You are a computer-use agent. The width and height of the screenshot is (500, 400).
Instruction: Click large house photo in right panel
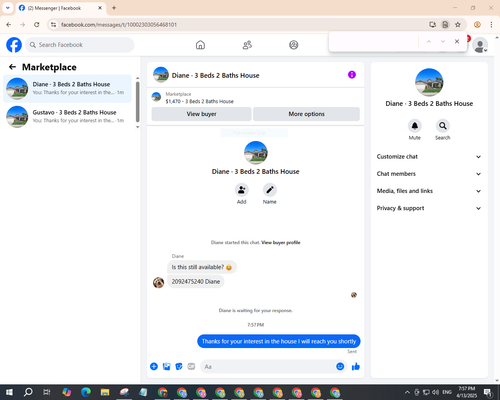429,82
